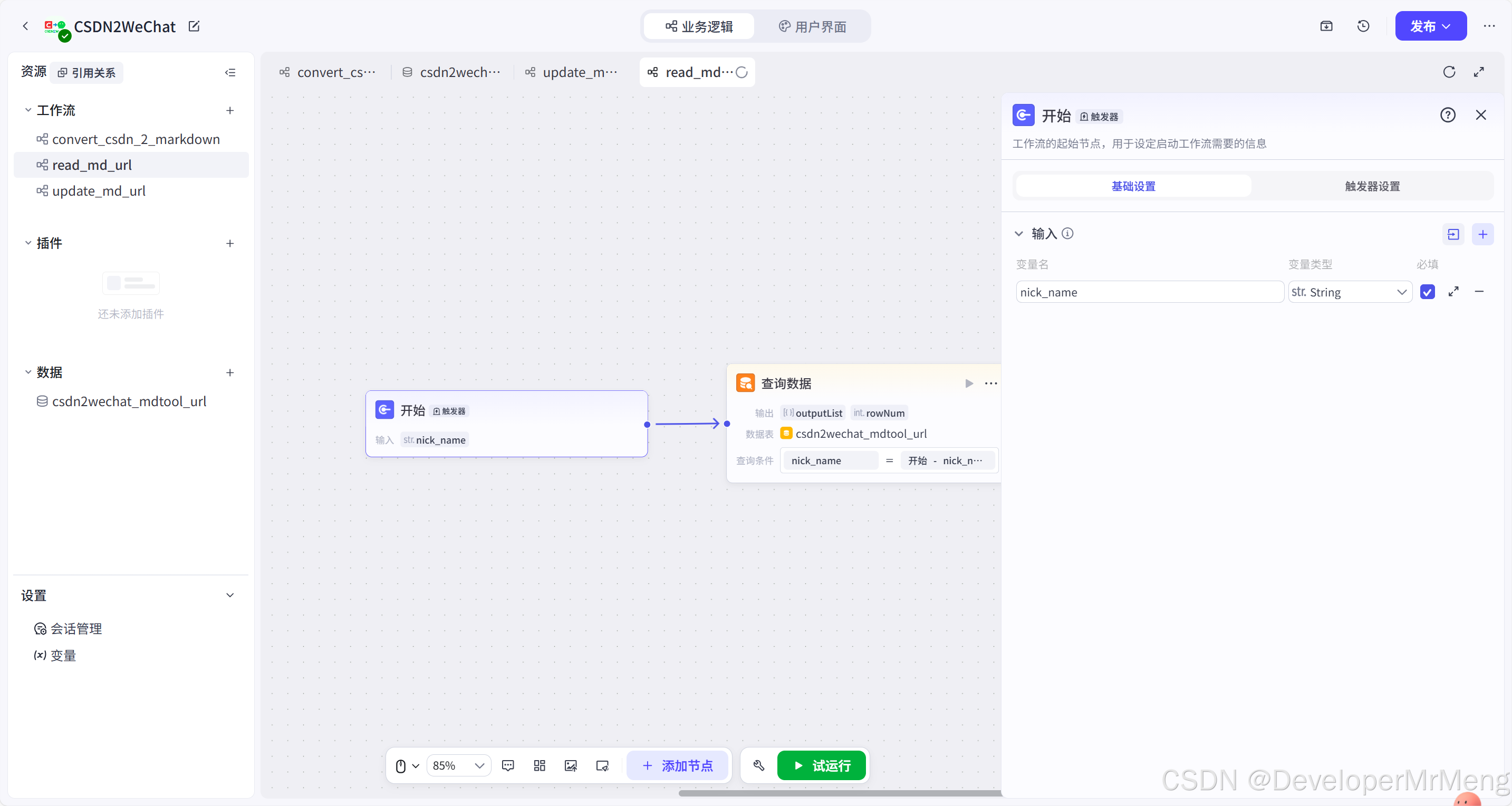The image size is (1512, 806).
Task: Click the 添加节点 button
Action: click(x=677, y=765)
